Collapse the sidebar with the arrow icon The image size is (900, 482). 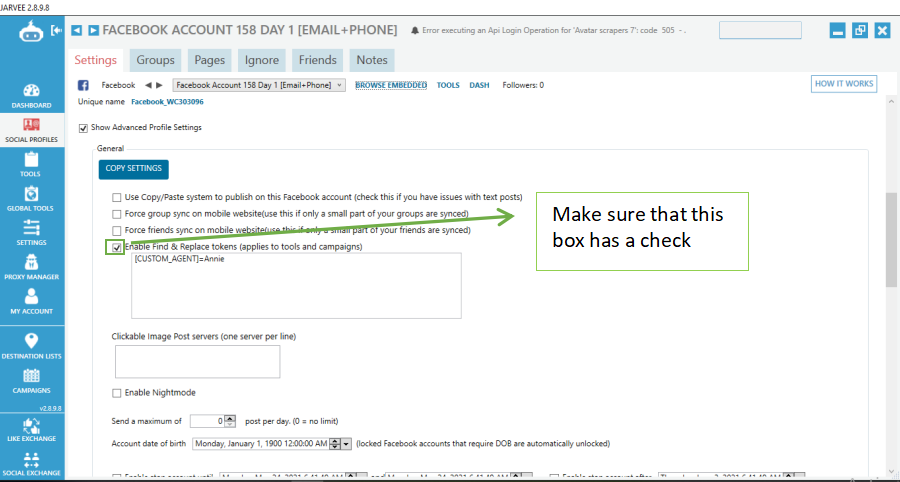click(x=56, y=30)
